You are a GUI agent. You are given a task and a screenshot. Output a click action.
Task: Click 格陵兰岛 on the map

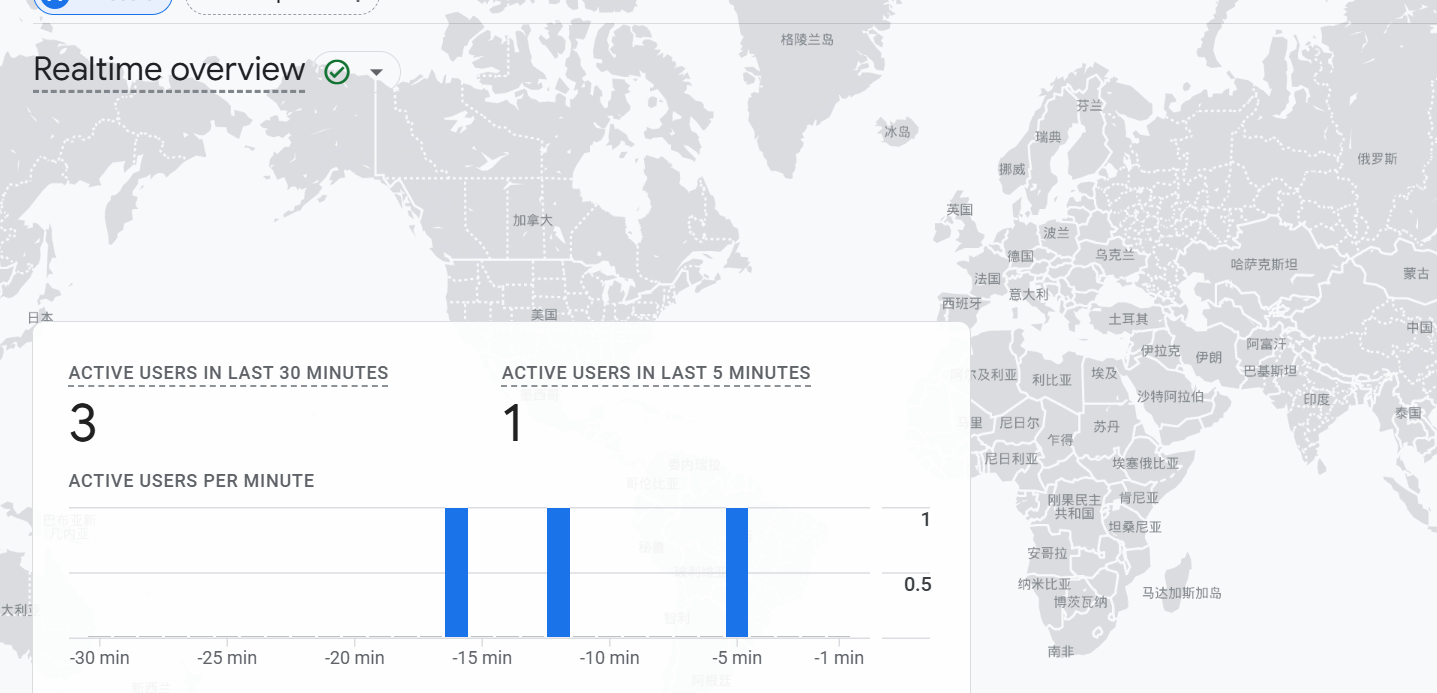click(x=807, y=40)
